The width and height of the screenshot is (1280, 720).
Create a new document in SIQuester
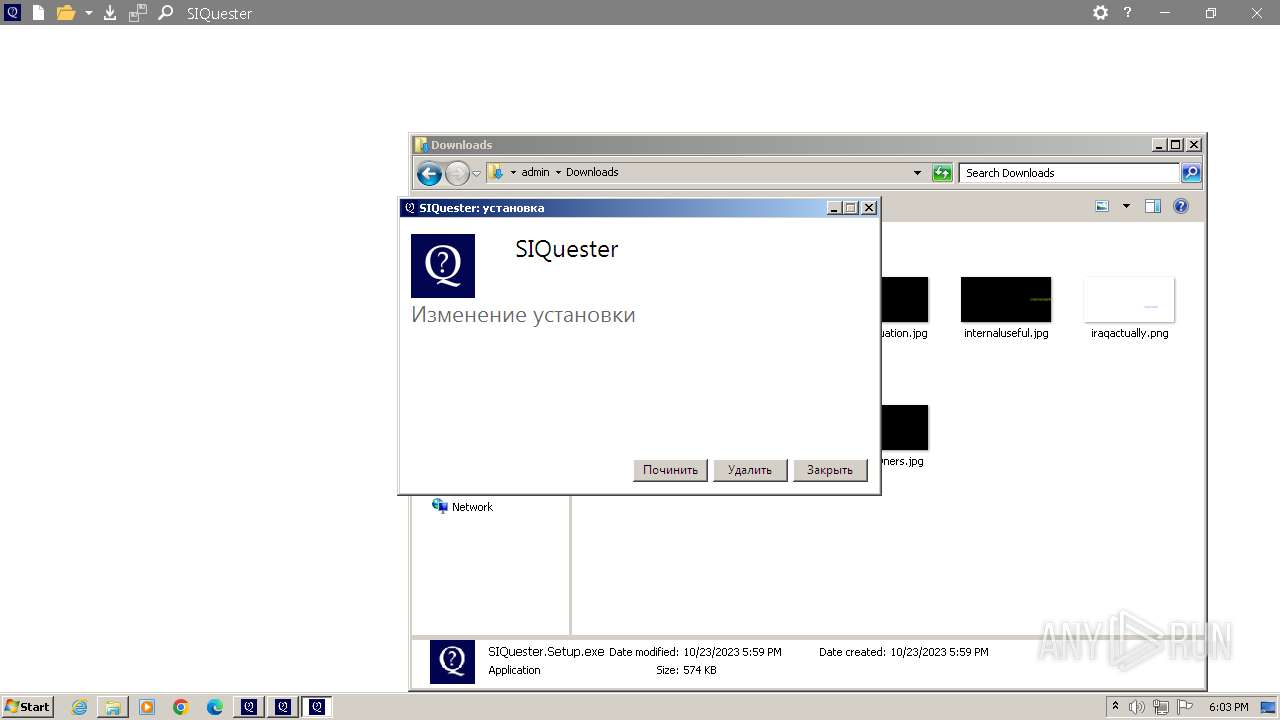(x=38, y=13)
